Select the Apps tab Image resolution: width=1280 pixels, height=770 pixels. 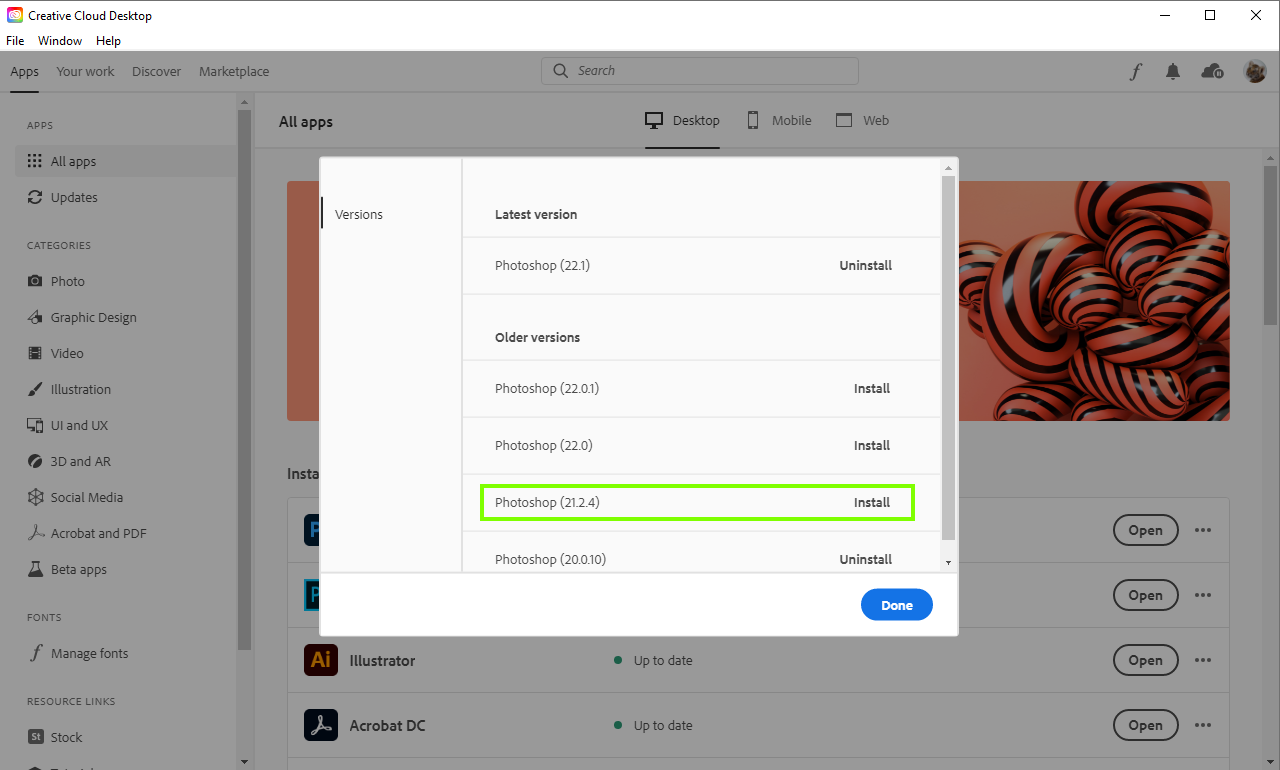tap(25, 71)
